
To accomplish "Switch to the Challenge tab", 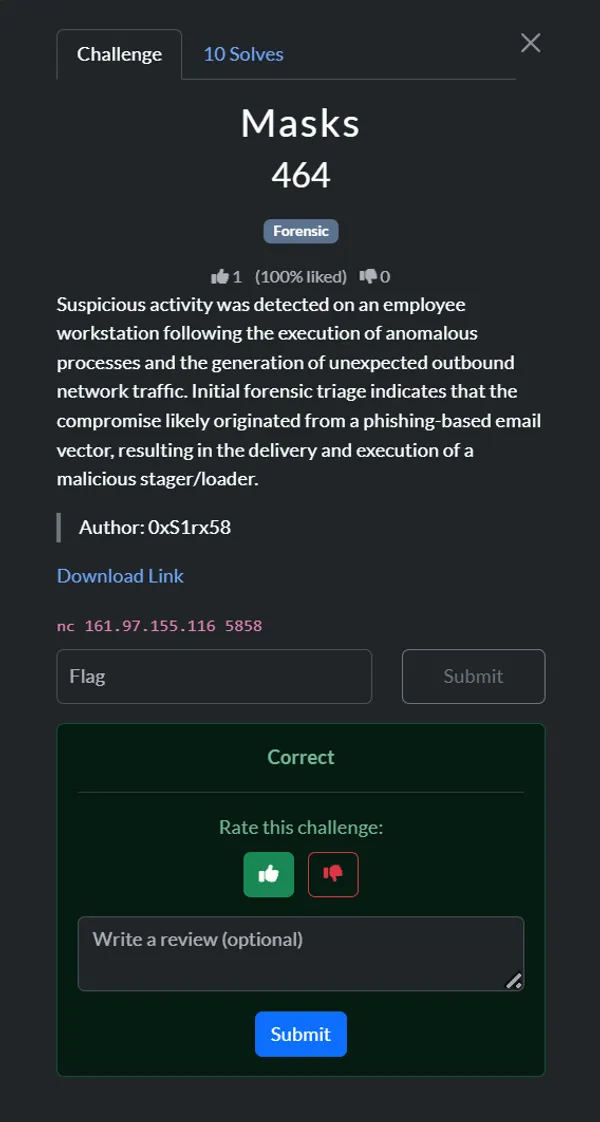I will point(119,54).
